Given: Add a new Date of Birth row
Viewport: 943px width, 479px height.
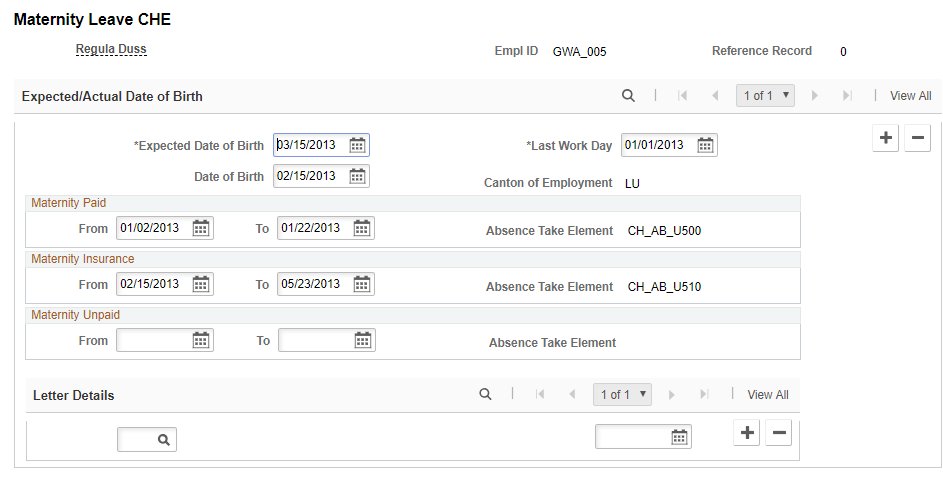Looking at the screenshot, I should coord(885,138).
